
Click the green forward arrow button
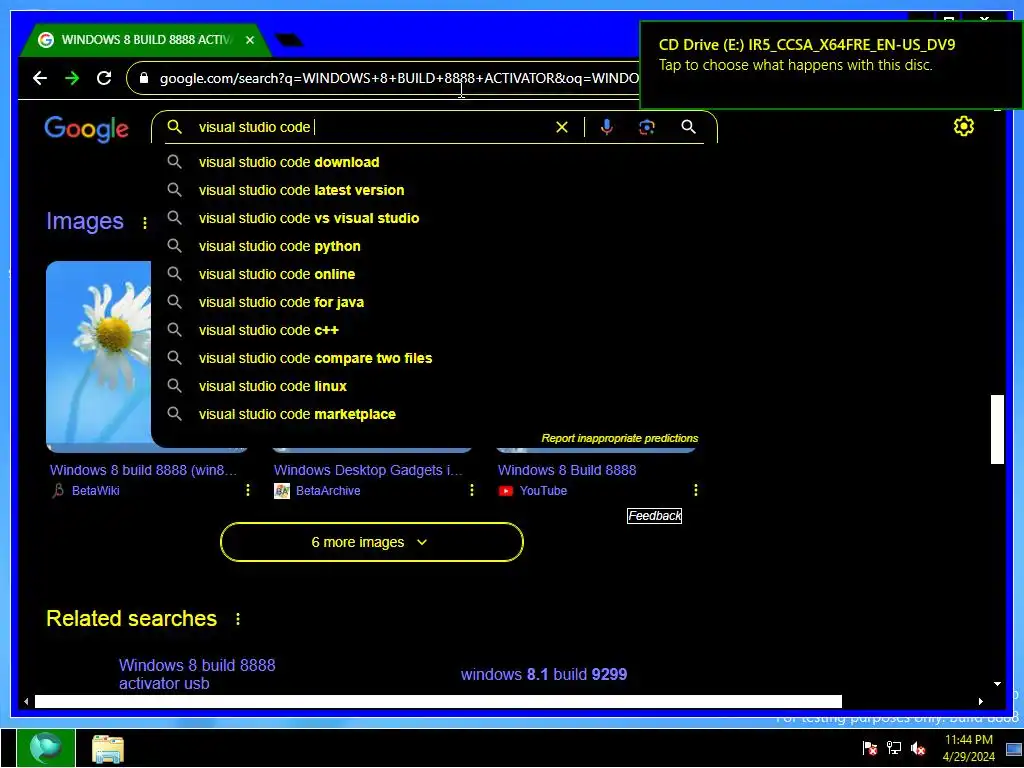click(72, 78)
